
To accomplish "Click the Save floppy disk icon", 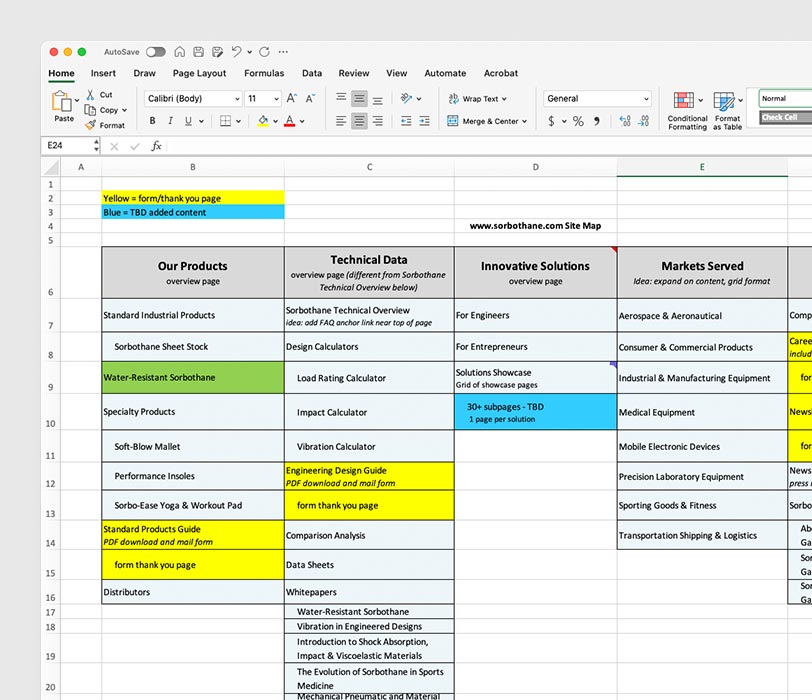I will pos(198,52).
